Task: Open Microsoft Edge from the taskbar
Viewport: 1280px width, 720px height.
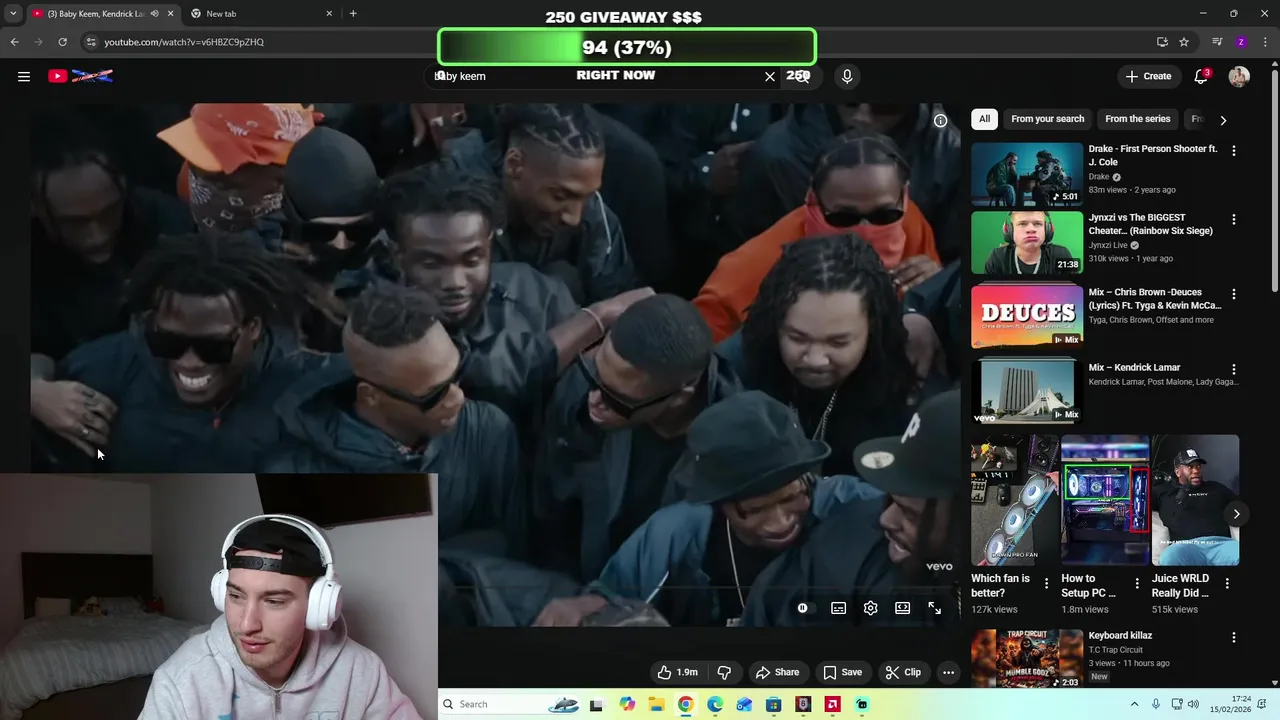Action: (715, 704)
